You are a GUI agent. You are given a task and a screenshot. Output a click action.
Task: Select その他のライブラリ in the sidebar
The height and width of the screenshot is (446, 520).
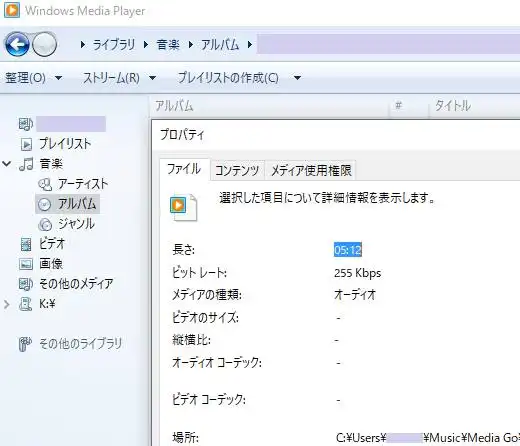[81, 344]
